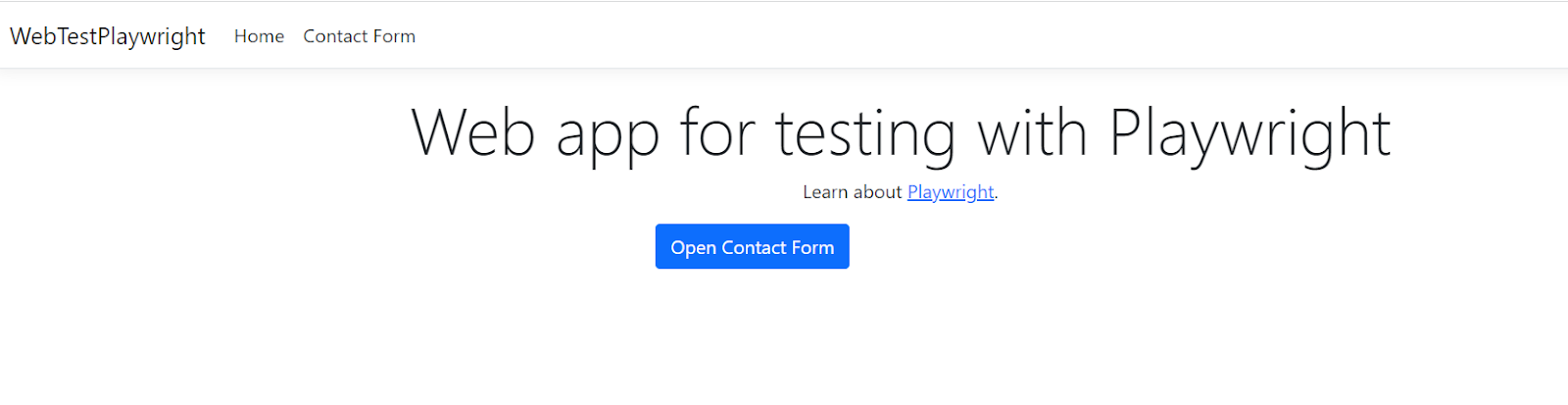The width and height of the screenshot is (1568, 405).
Task: Click the large page title heading
Action: click(900, 132)
